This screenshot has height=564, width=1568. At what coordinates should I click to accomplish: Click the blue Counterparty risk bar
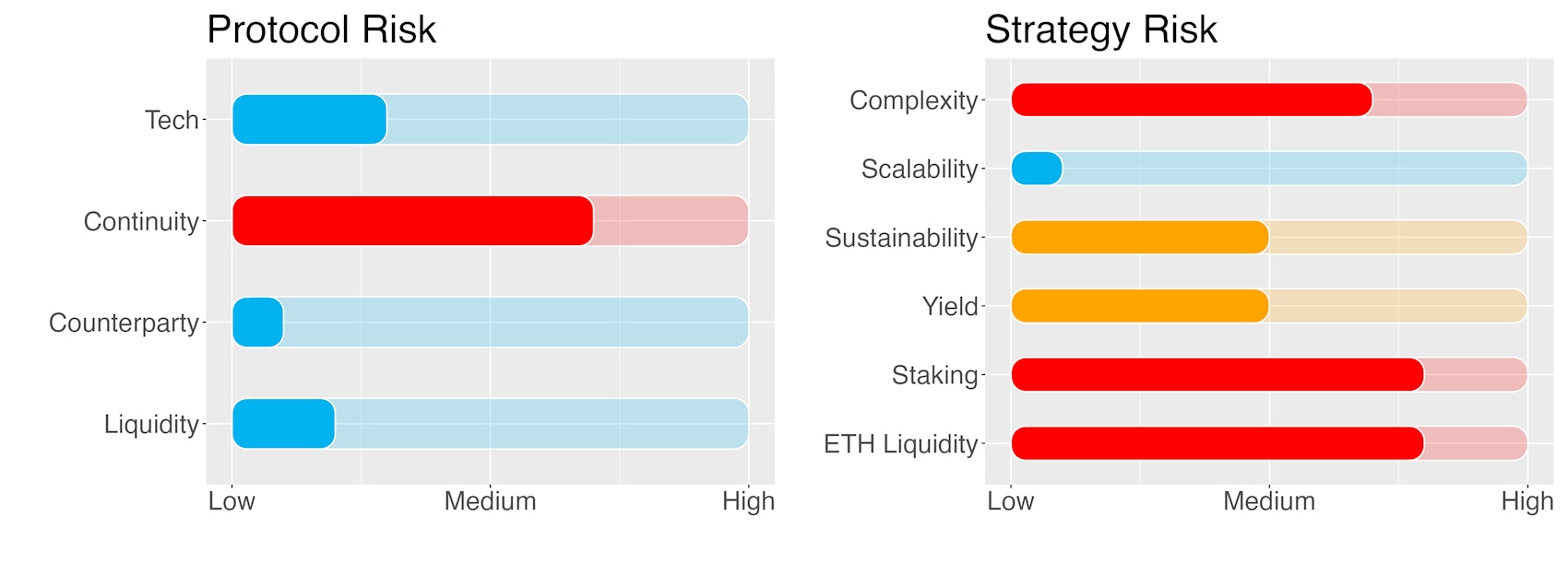[x=257, y=322]
